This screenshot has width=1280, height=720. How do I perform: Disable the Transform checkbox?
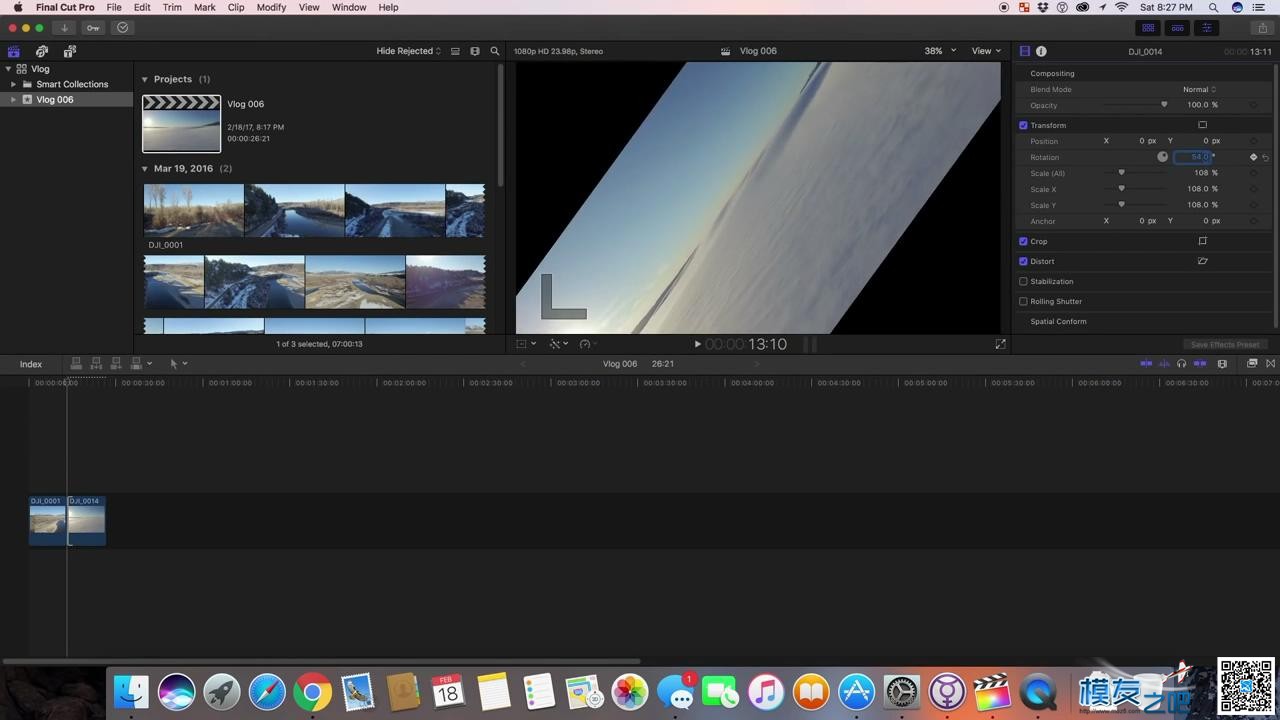1023,125
